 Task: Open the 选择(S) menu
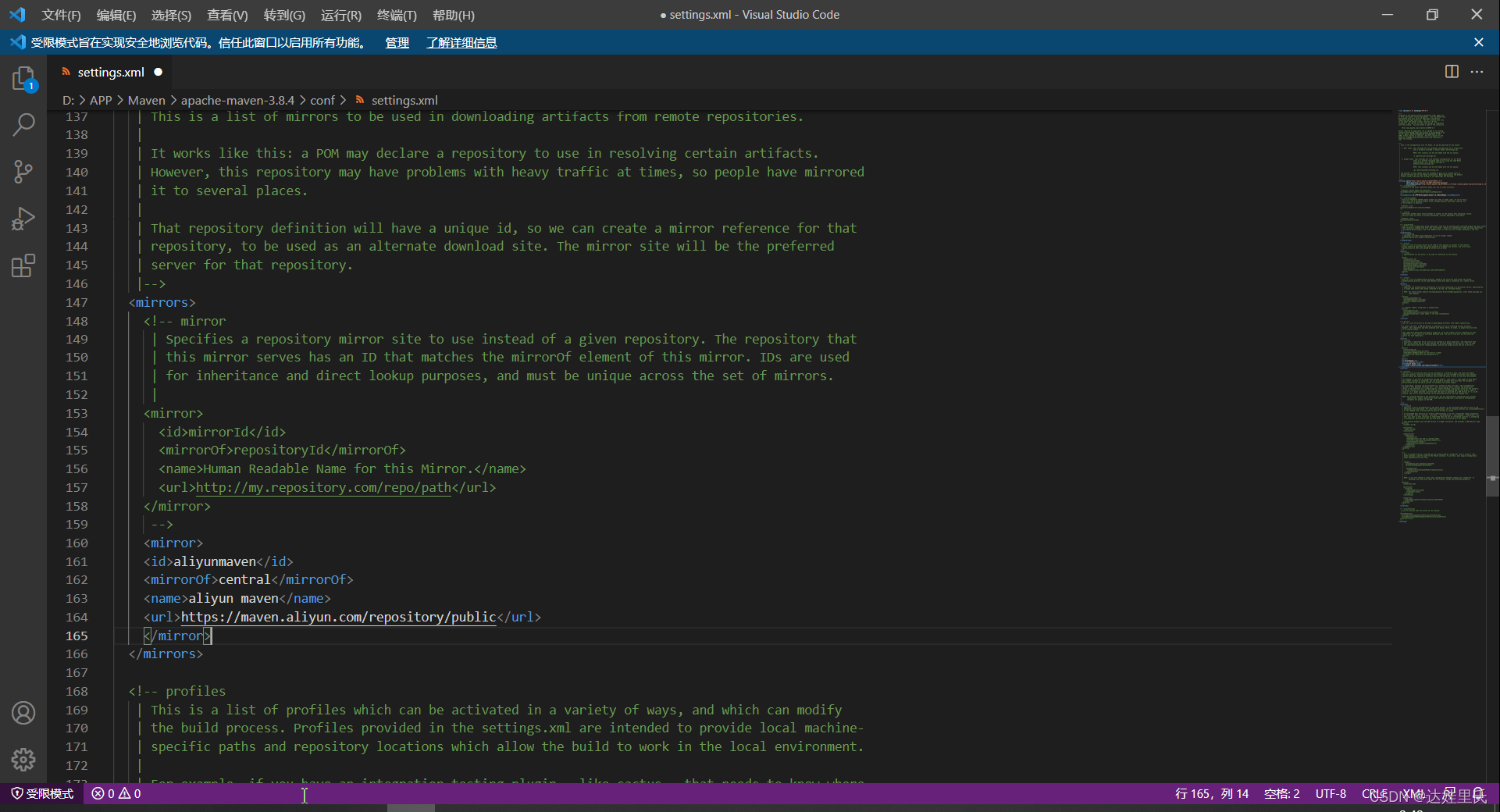tap(171, 15)
